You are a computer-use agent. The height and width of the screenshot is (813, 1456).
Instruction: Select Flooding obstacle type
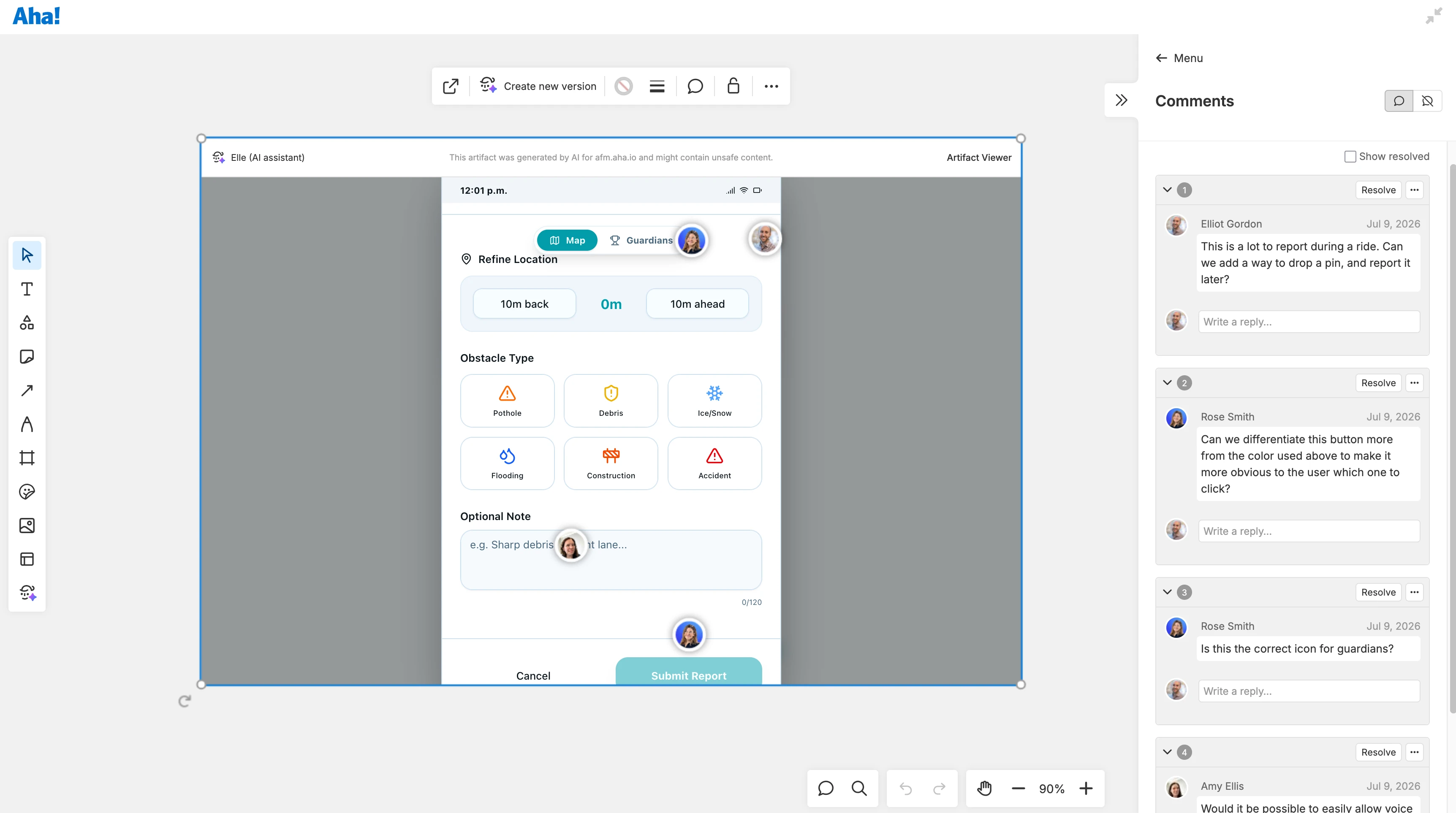click(507, 463)
